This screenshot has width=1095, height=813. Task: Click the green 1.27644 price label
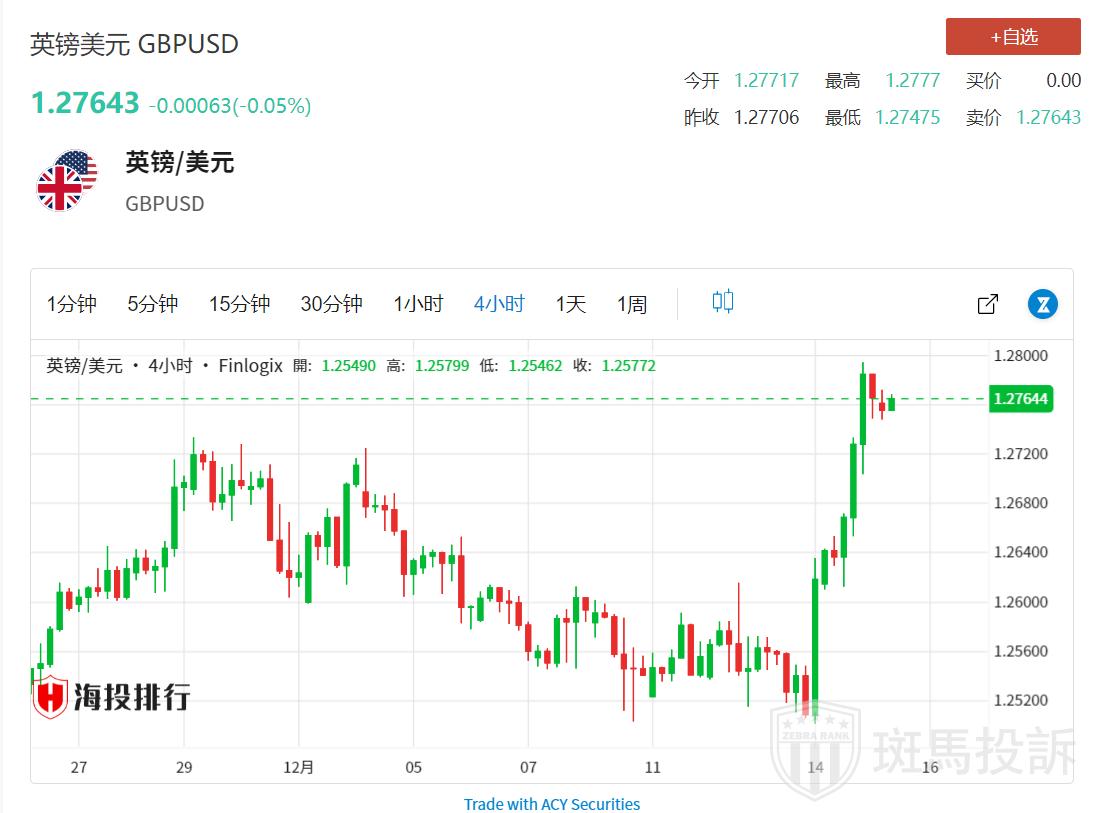click(1020, 399)
